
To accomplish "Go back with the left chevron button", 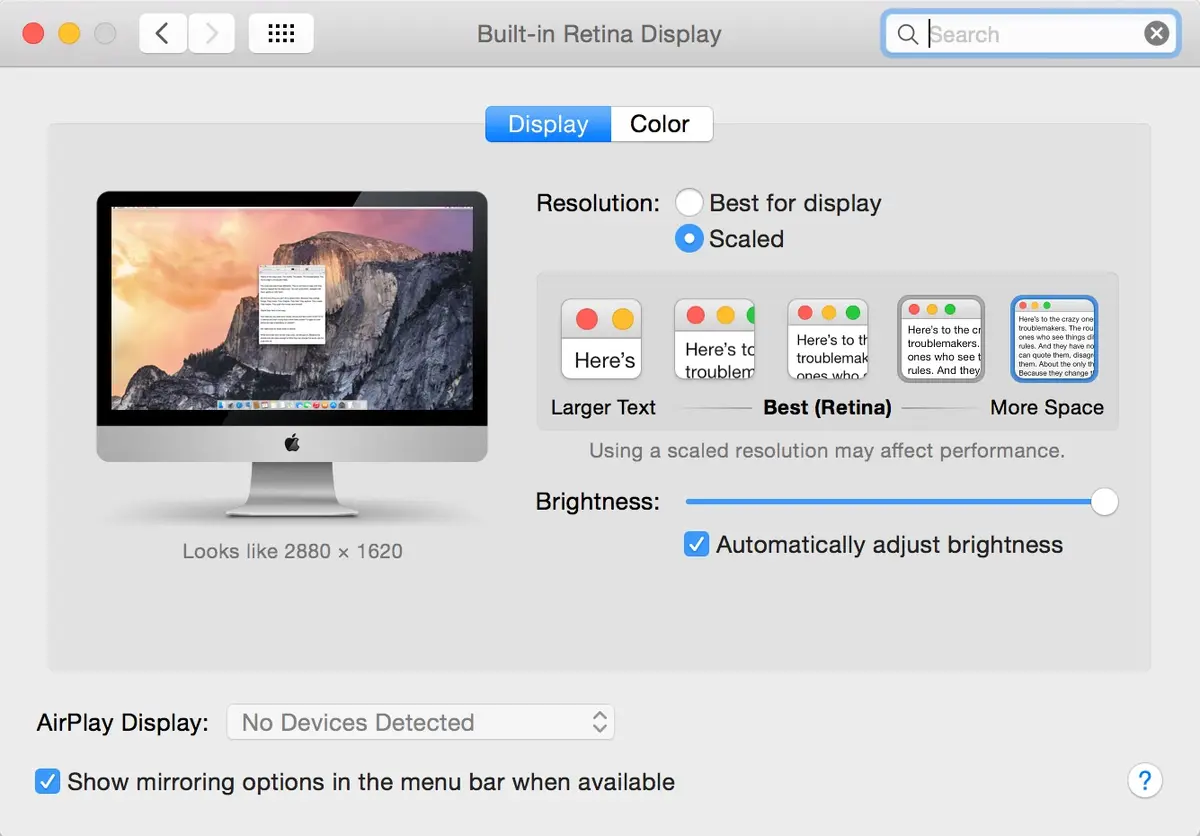I will [162, 34].
